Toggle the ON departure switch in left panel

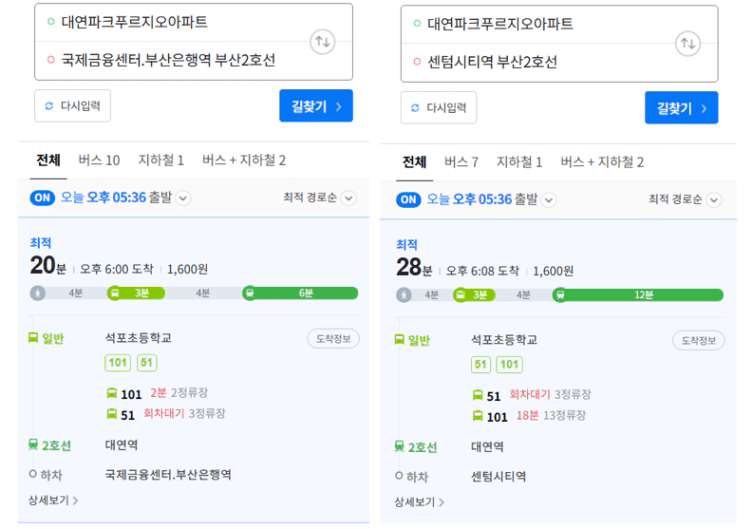(x=42, y=198)
